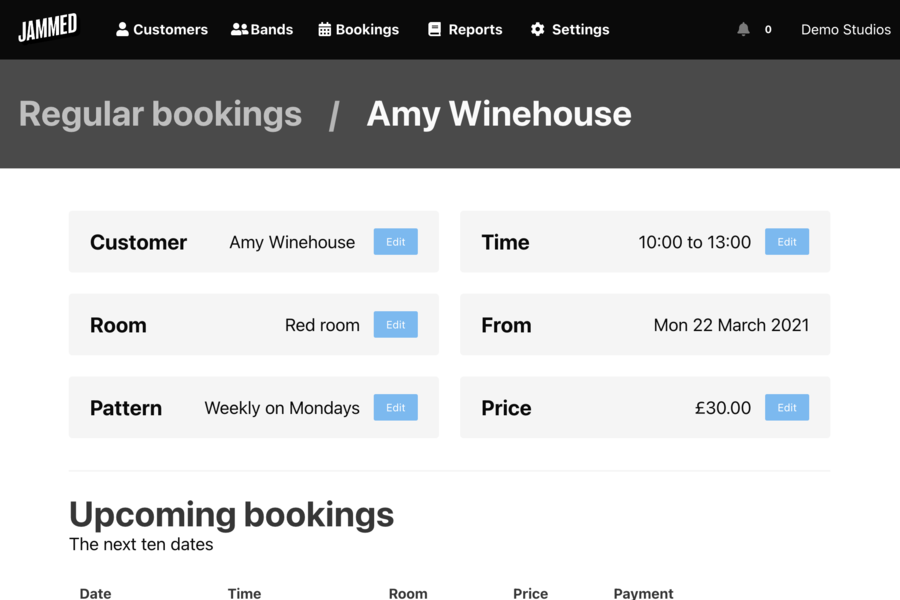
Task: Edit the Room setting
Action: (396, 325)
